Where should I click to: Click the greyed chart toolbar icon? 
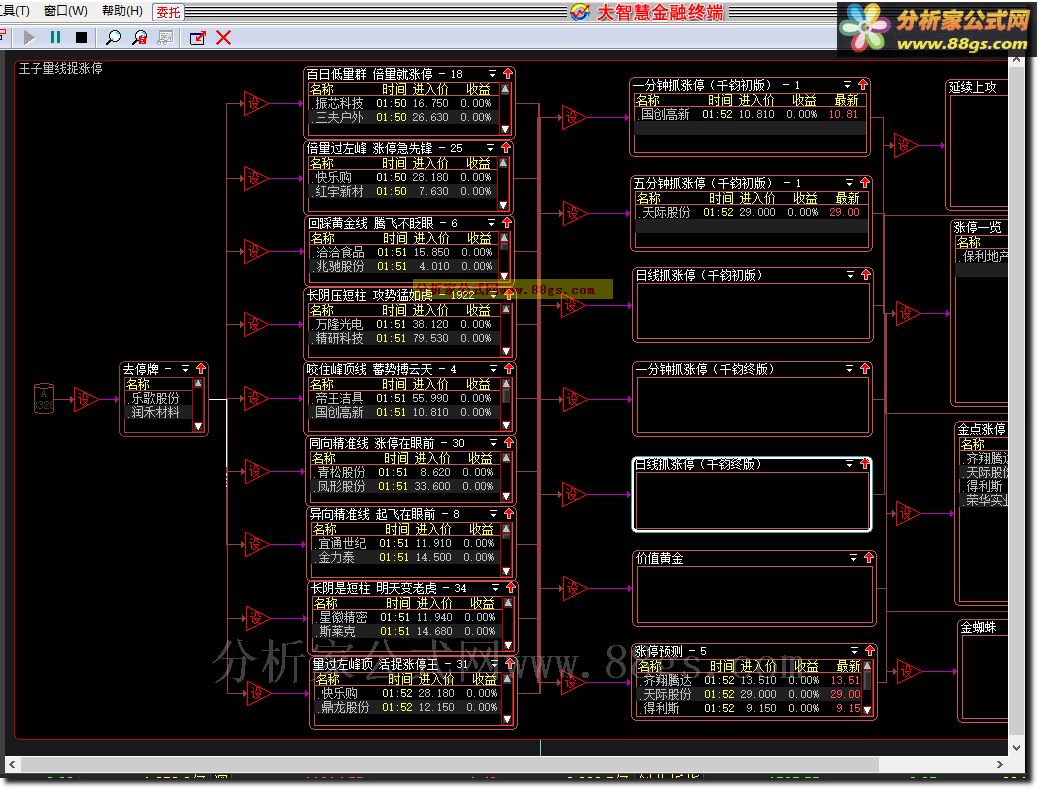tap(165, 38)
